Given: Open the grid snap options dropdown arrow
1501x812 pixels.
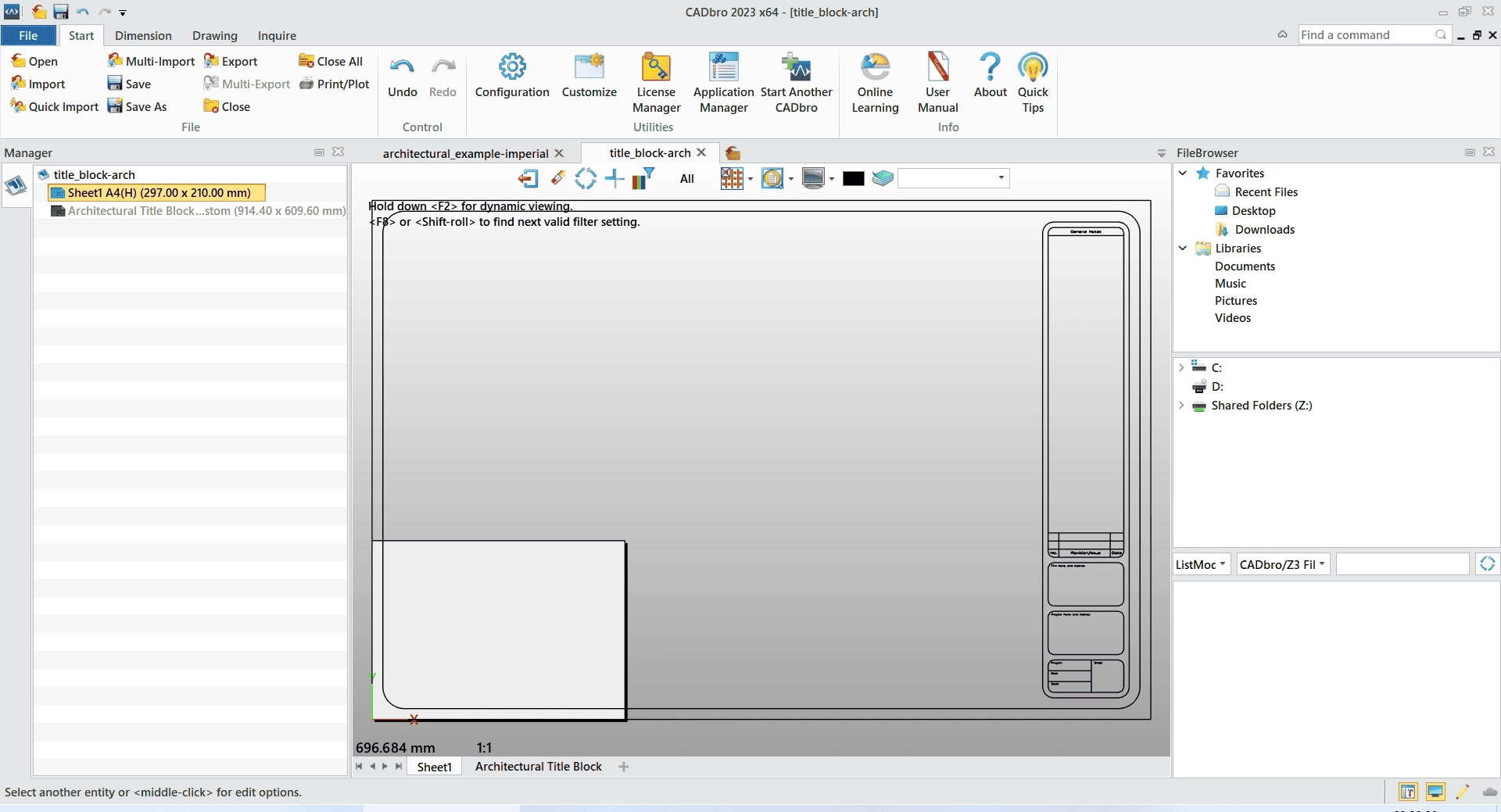Looking at the screenshot, I should coord(750,179).
